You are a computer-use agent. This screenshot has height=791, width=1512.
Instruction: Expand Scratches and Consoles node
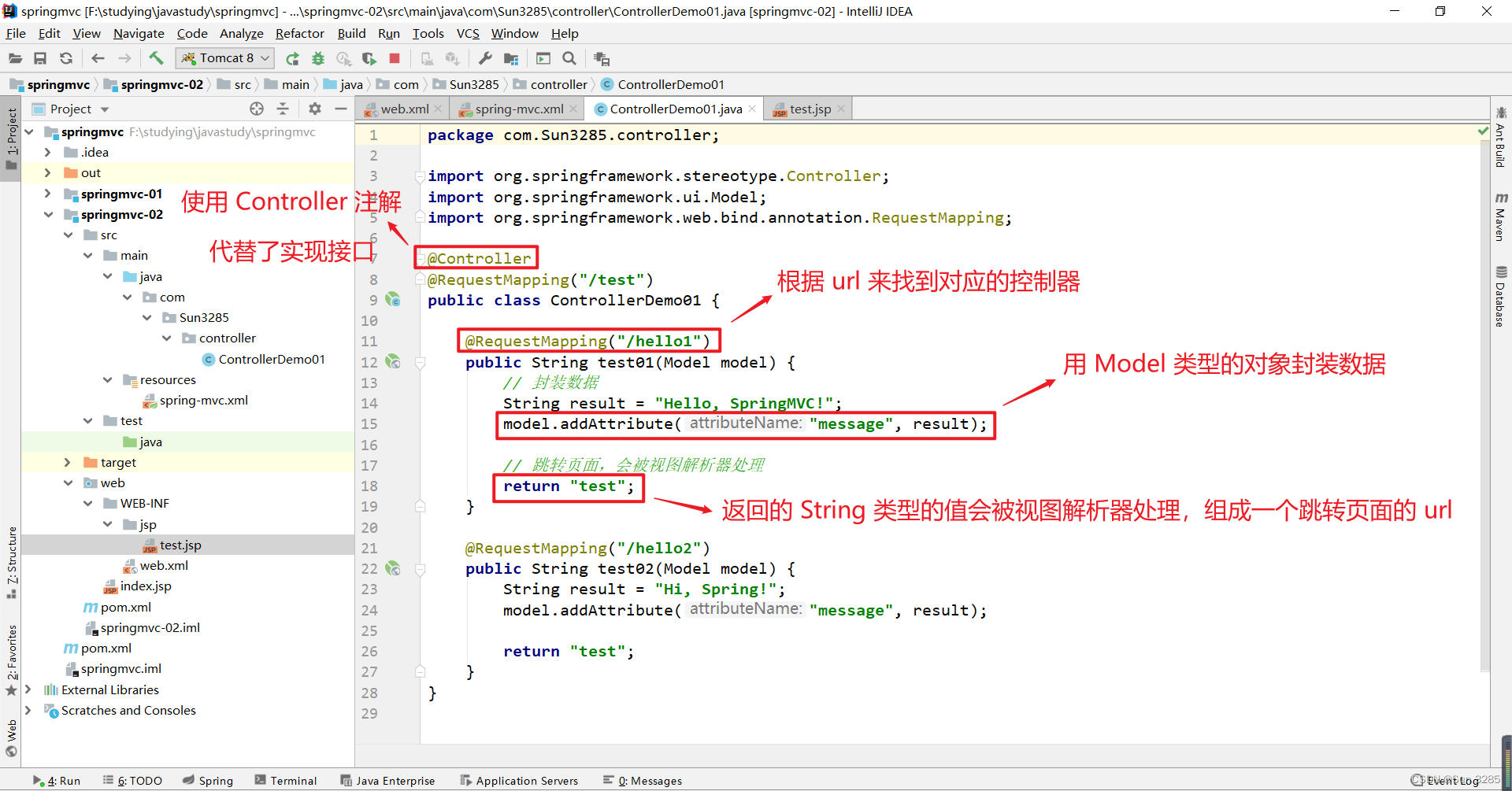click(28, 710)
